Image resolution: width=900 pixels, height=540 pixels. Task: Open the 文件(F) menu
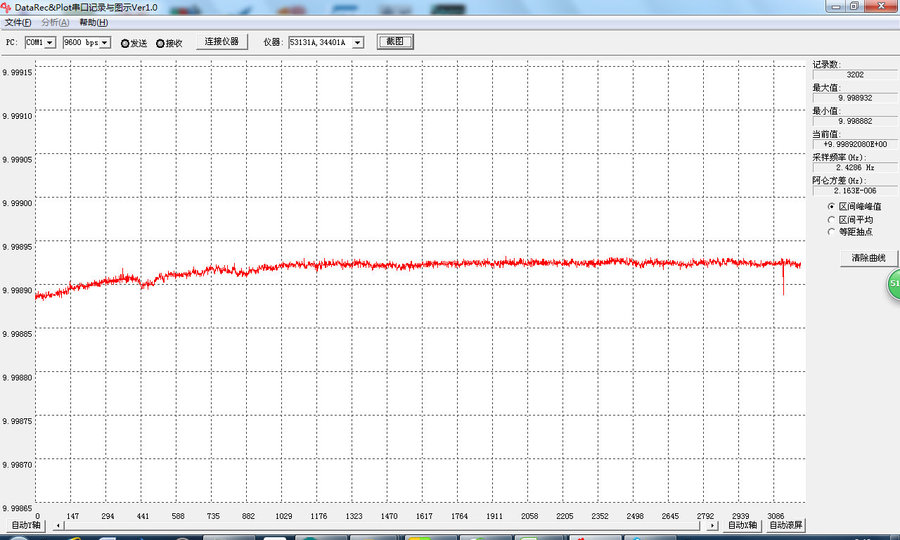[x=18, y=22]
